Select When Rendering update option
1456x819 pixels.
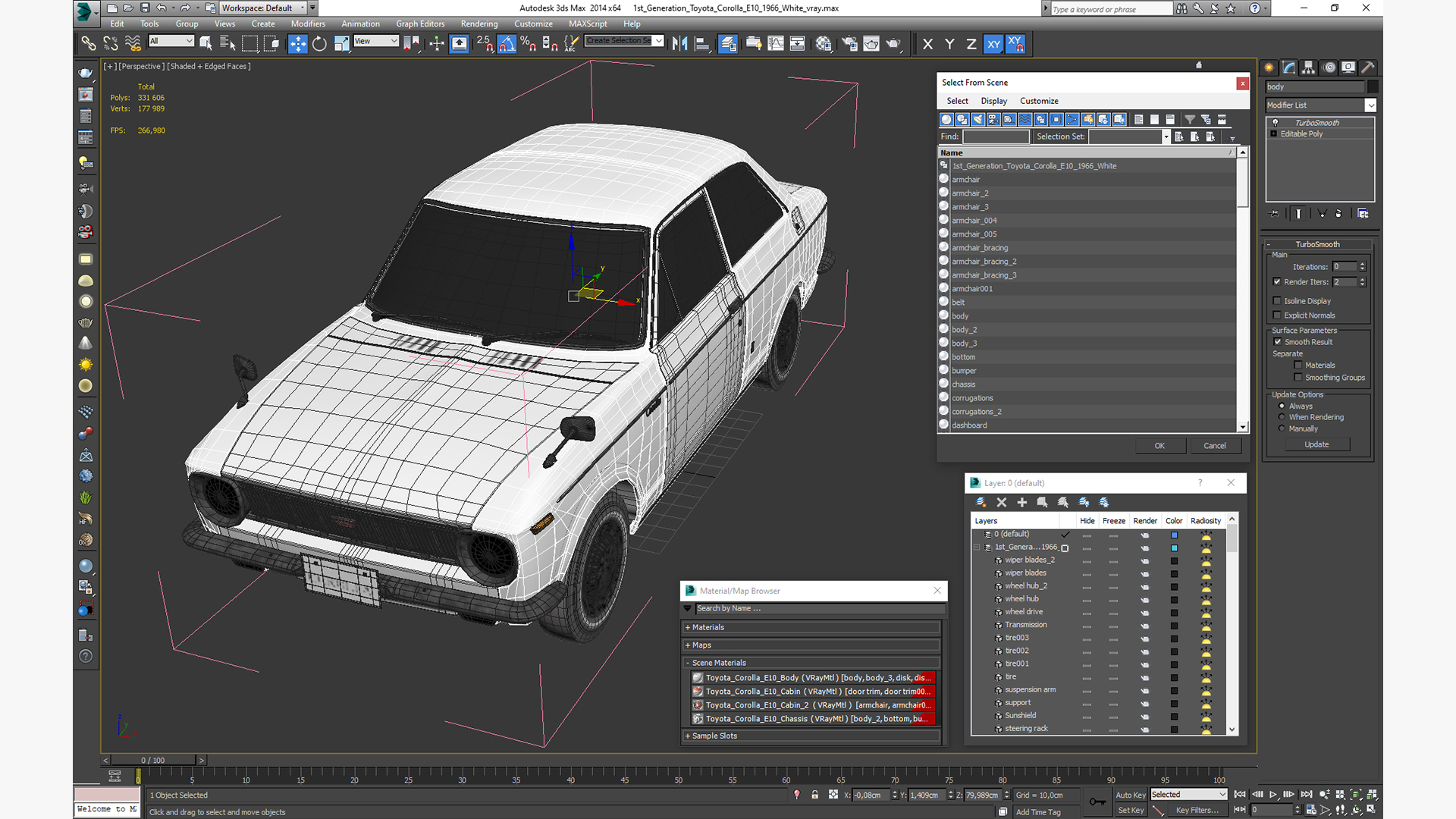(x=1282, y=417)
